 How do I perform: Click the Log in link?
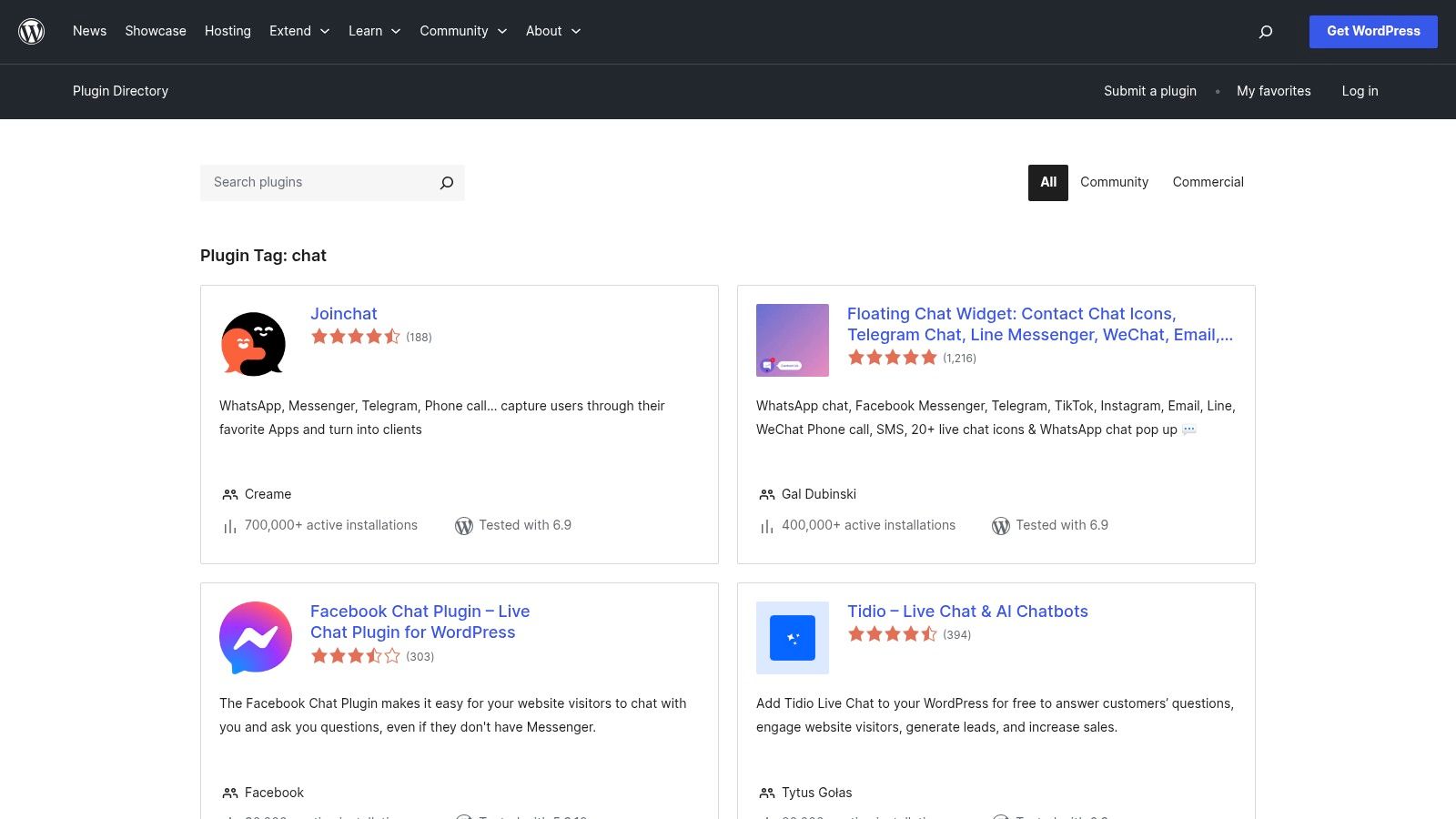pyautogui.click(x=1360, y=91)
